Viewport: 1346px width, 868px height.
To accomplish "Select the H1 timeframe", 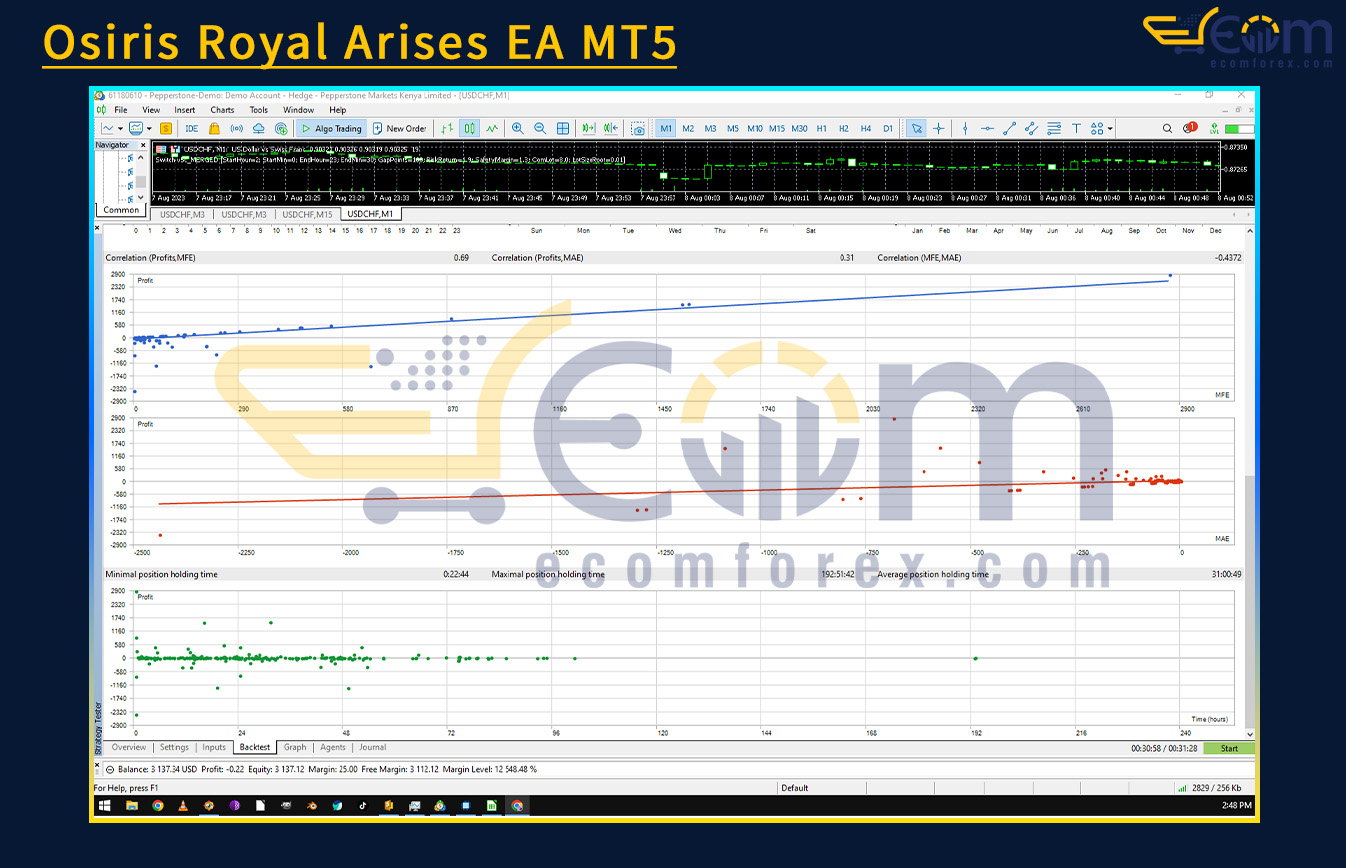I will pyautogui.click(x=822, y=128).
